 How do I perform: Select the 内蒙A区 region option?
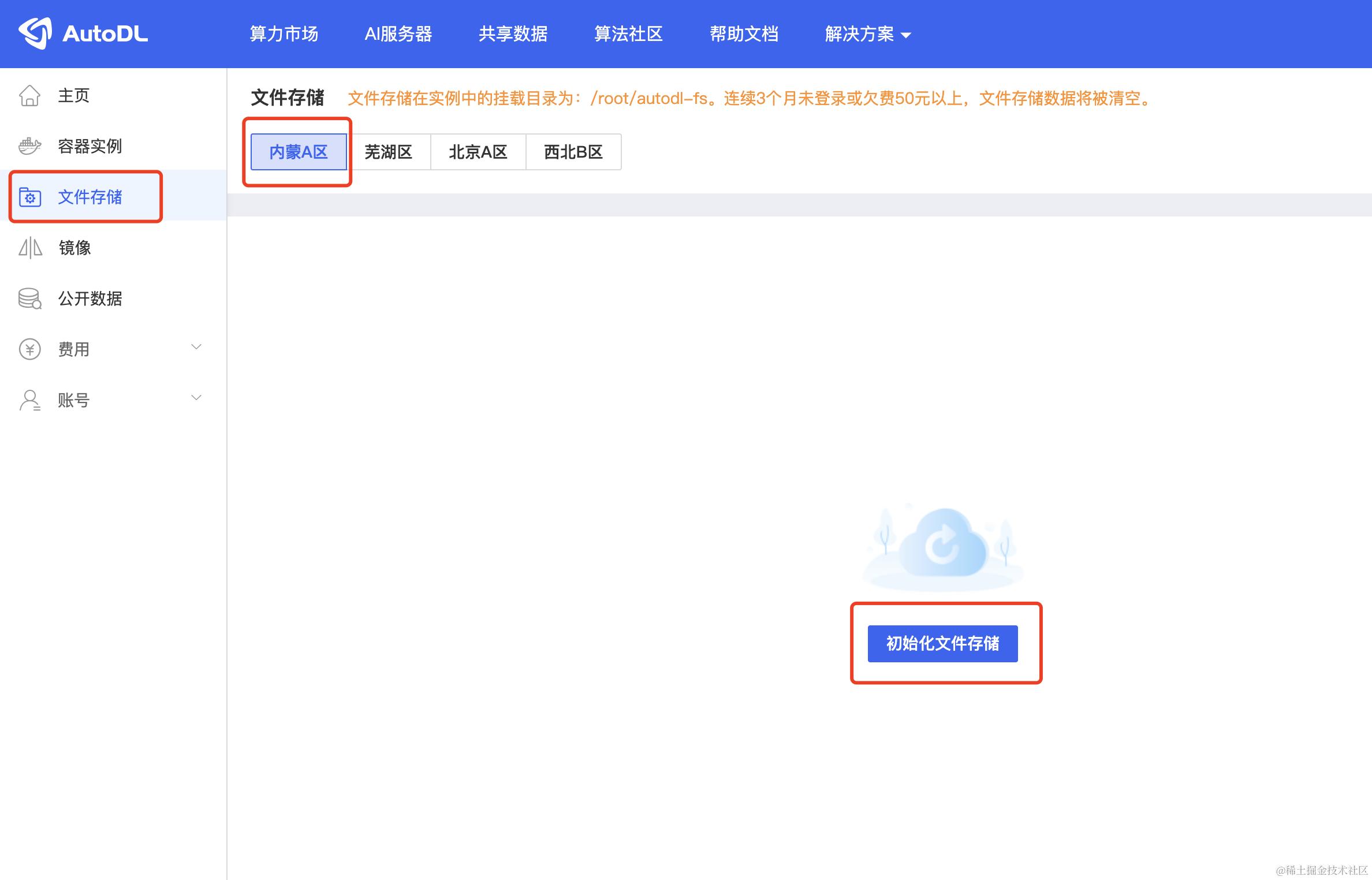coord(299,152)
